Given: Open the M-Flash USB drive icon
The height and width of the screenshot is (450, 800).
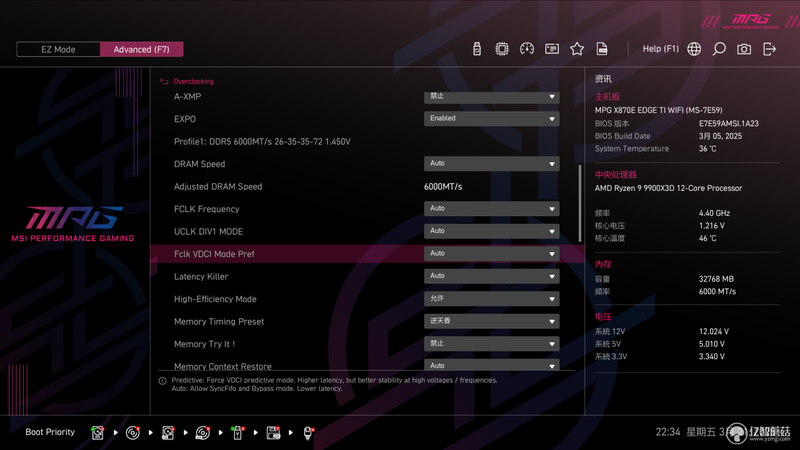Looking at the screenshot, I should [477, 49].
